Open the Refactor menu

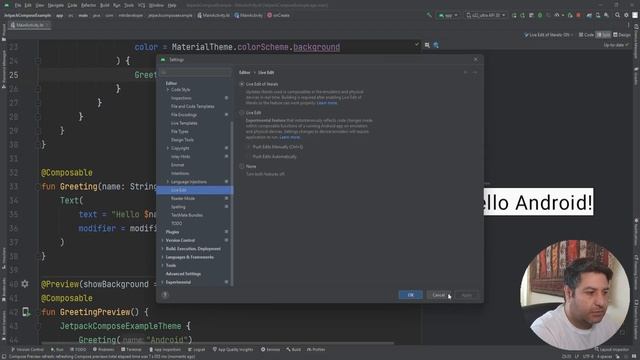click(x=88, y=5)
